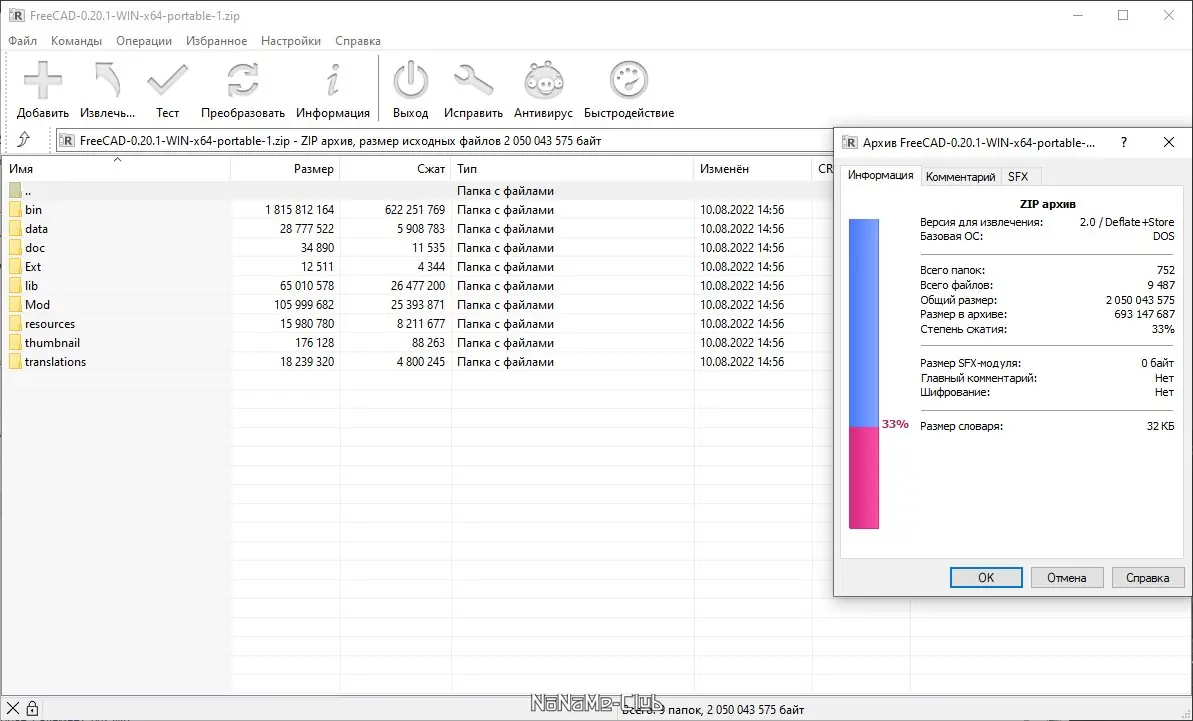Launch the Антивирус scan icon
The image size is (1193, 721).
543,80
